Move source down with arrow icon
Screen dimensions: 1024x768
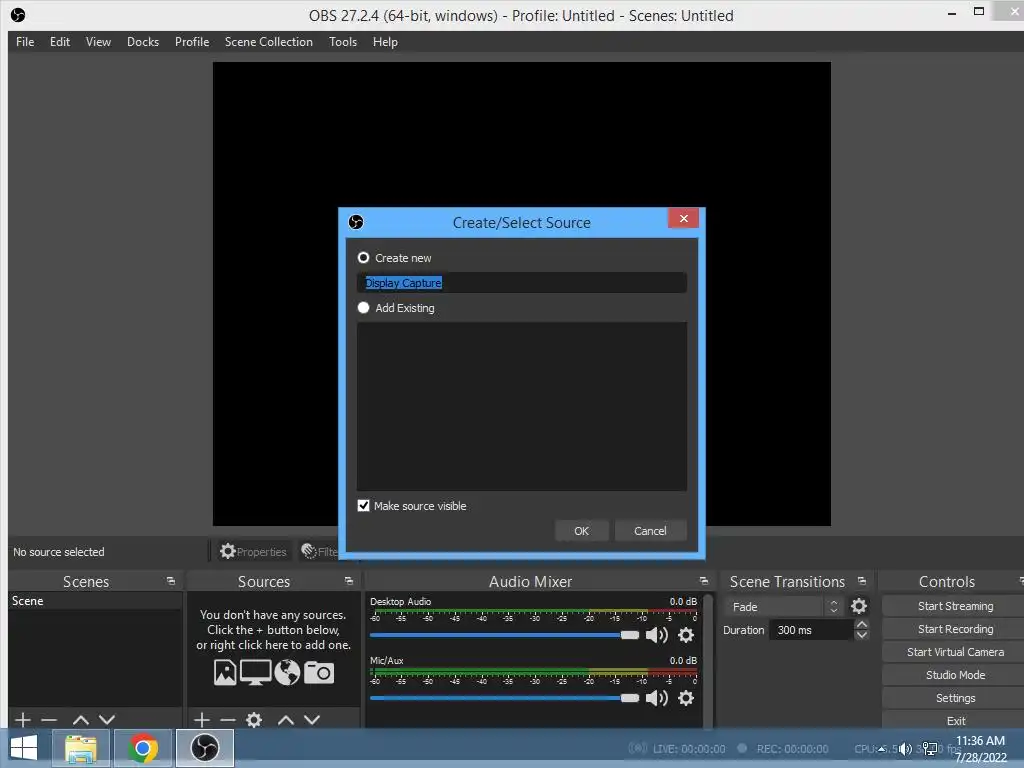312,720
